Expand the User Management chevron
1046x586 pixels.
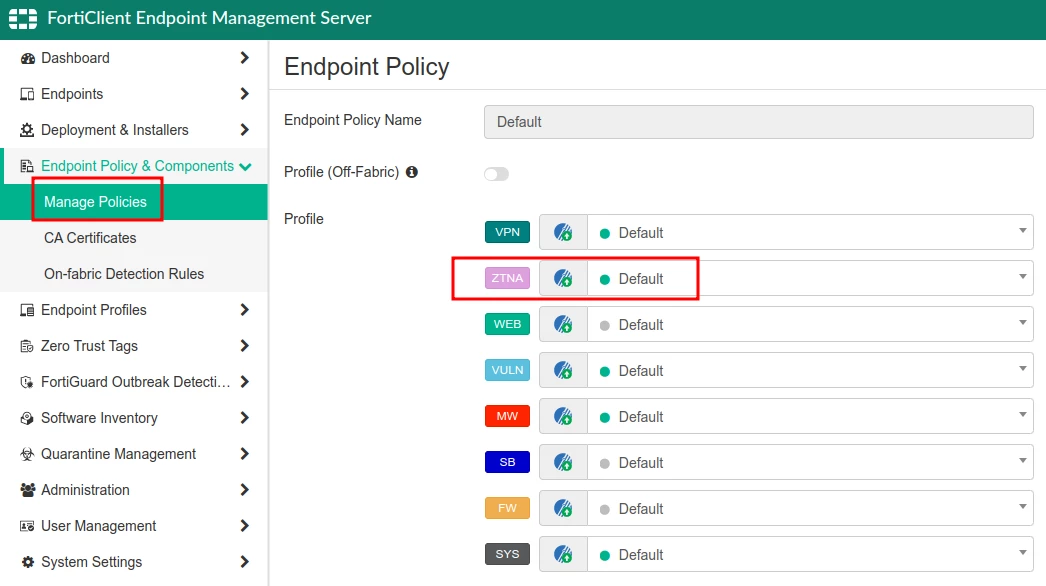point(245,527)
